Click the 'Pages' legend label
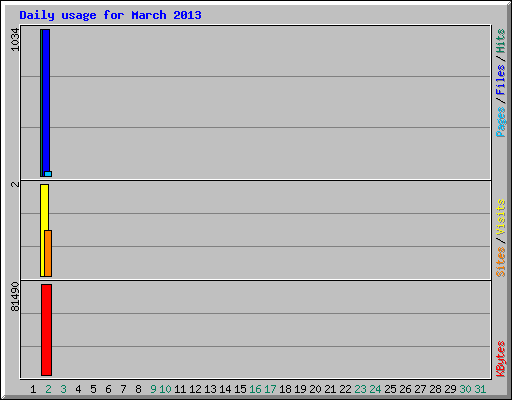Screen dimensions: 512x400 pyautogui.click(x=501, y=122)
